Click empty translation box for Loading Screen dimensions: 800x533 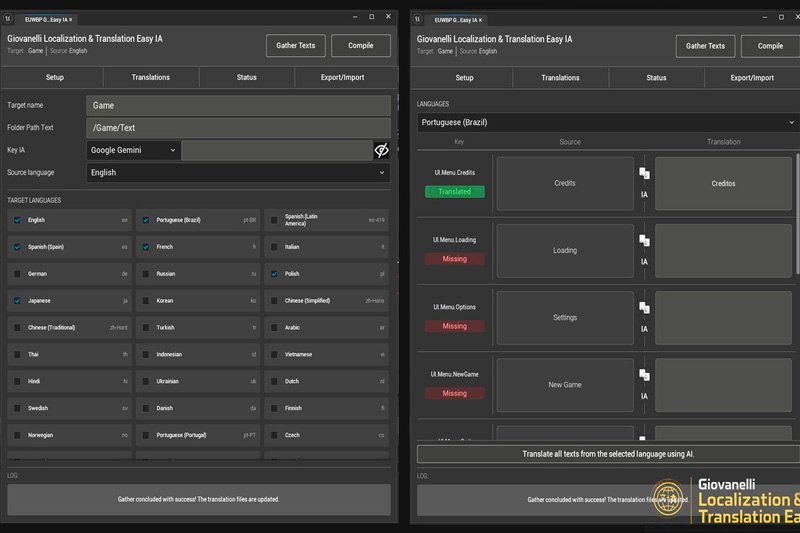[x=723, y=250]
